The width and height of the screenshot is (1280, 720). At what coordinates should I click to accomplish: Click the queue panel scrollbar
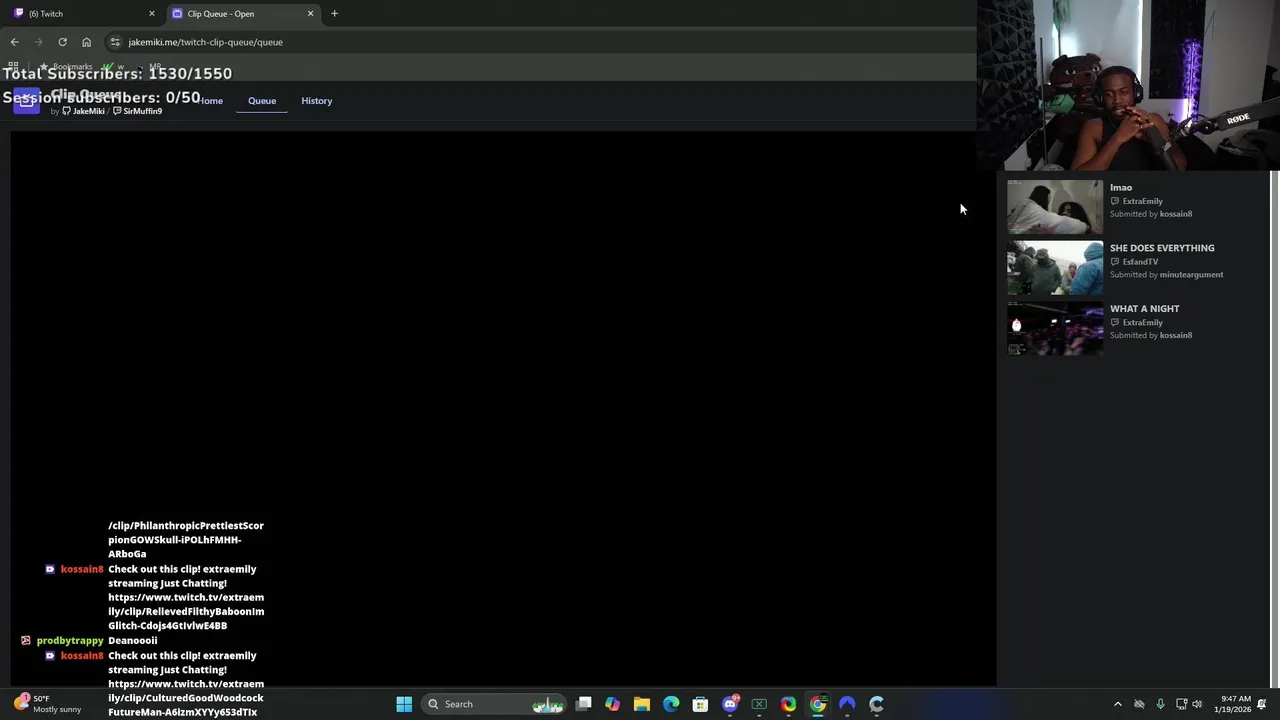pos(1274,428)
